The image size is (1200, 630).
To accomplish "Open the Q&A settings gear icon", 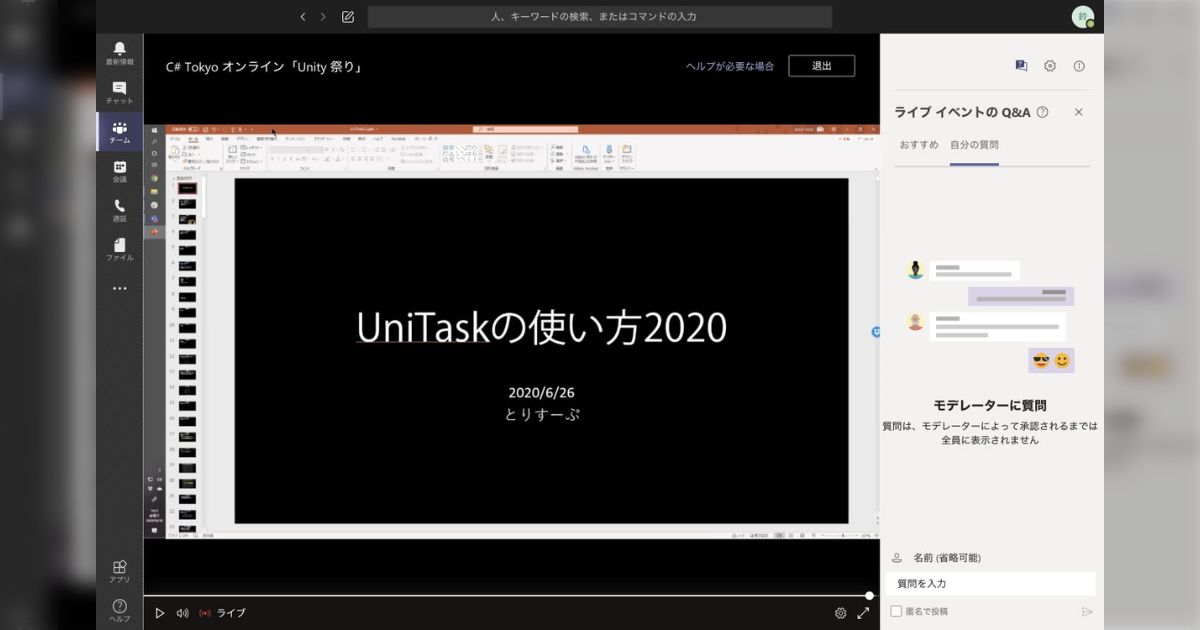I will (x=1049, y=65).
